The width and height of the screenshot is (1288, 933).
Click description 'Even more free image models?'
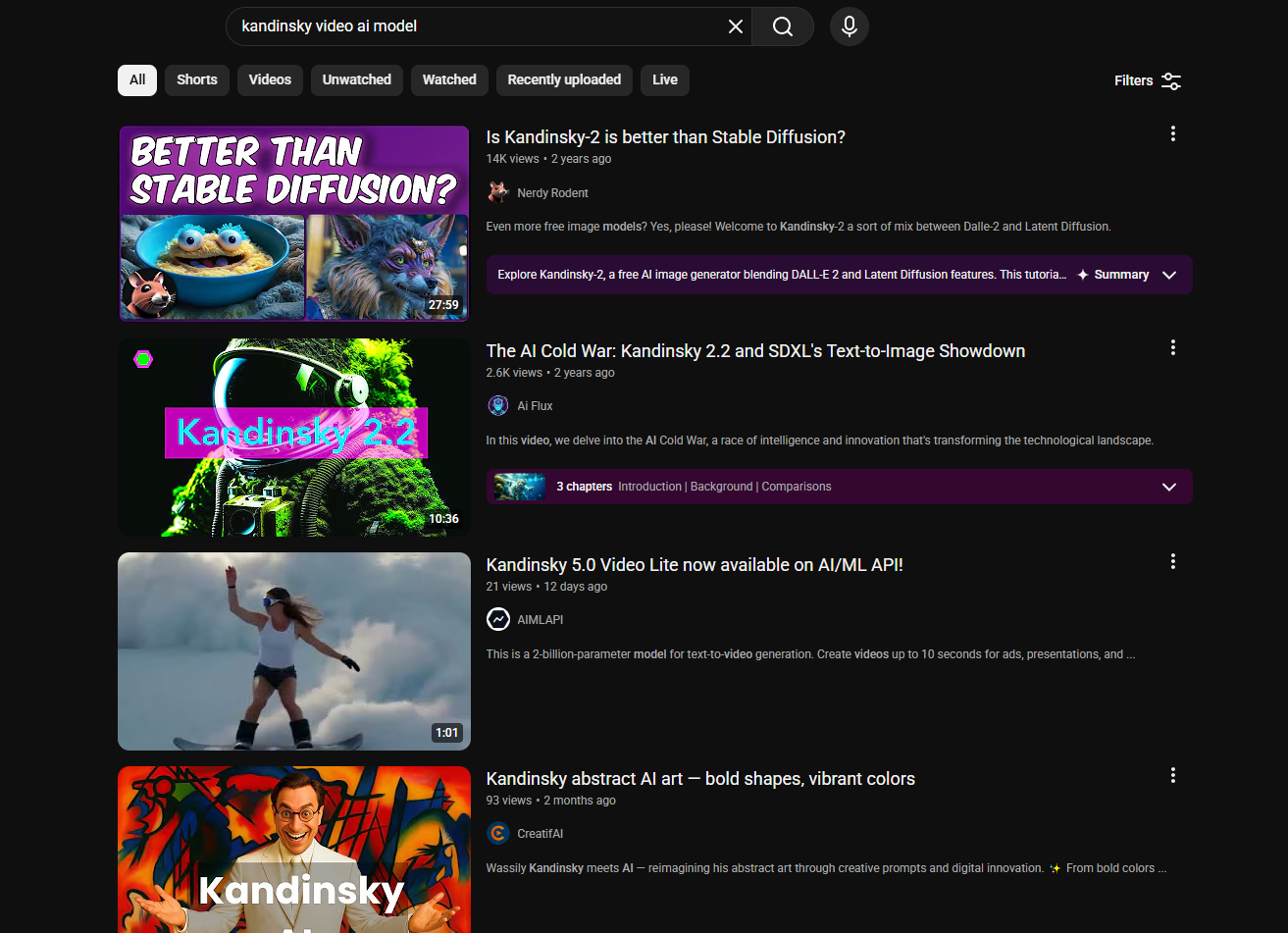coord(799,227)
